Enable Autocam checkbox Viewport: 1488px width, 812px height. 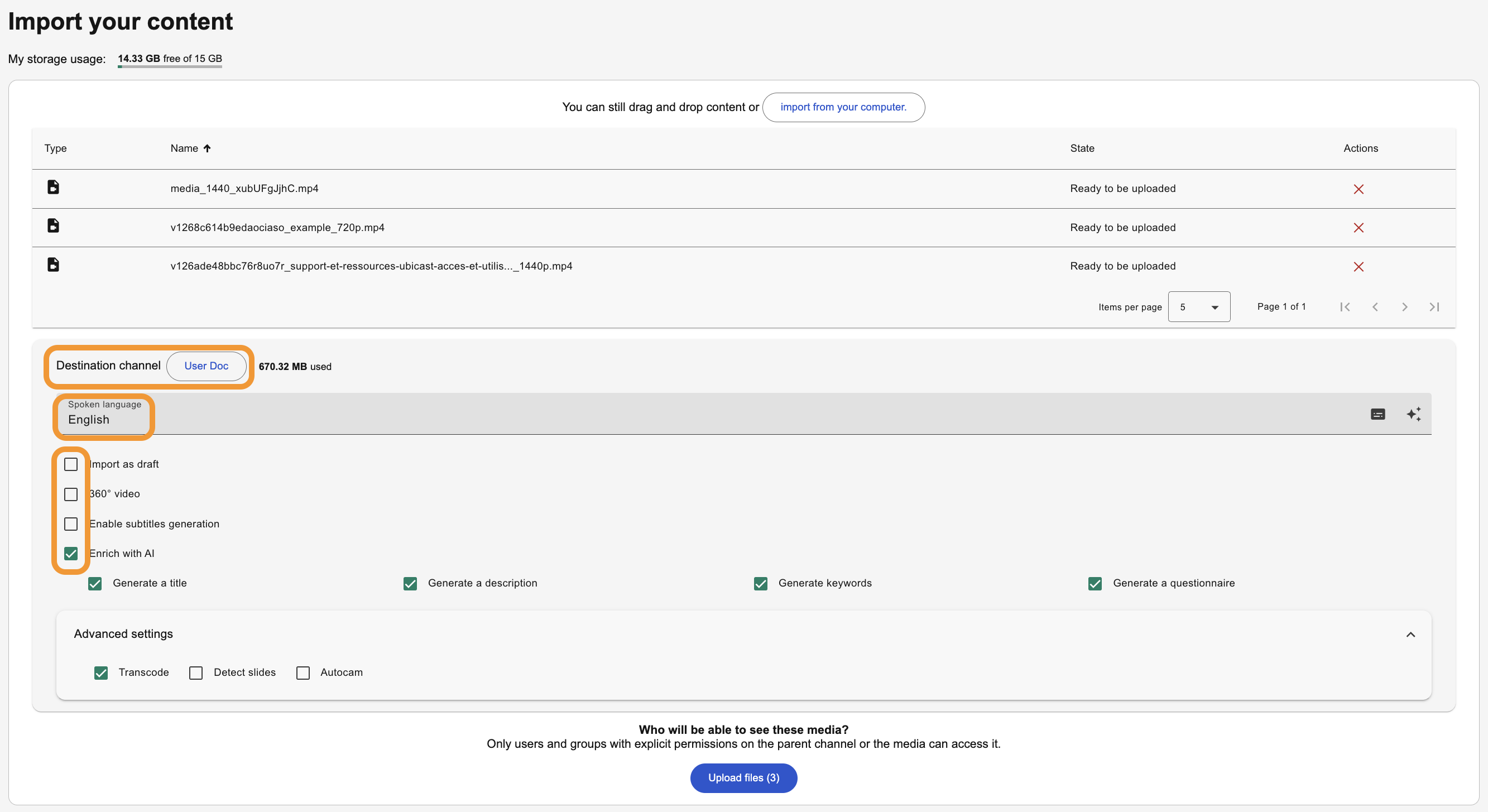pos(303,673)
